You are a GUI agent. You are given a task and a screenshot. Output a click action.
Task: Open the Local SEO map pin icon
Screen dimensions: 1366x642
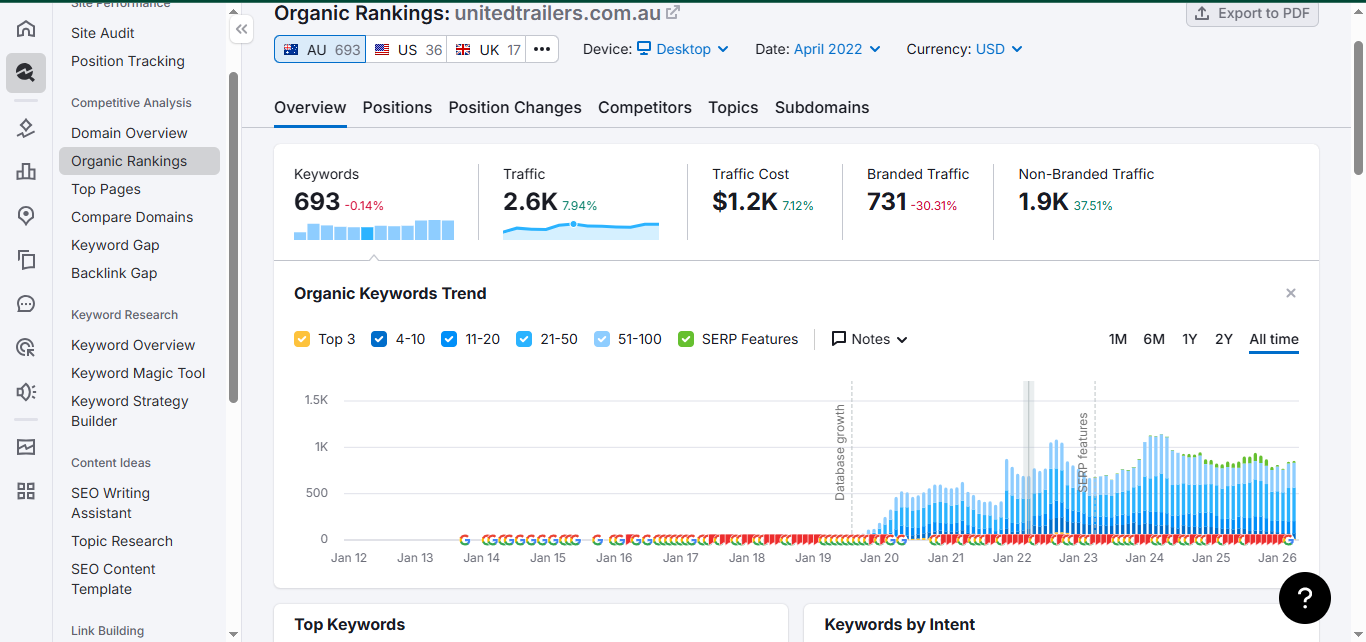tap(26, 216)
